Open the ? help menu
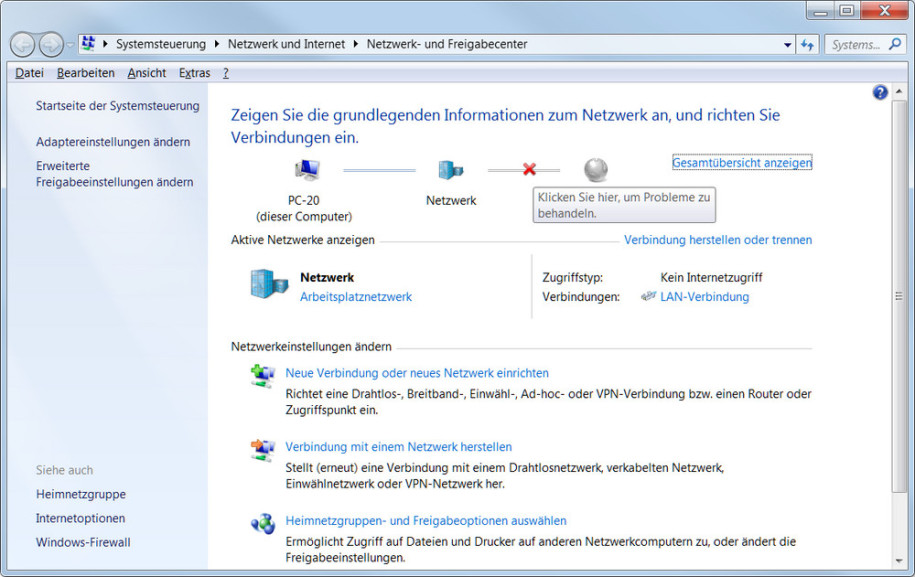 (226, 73)
